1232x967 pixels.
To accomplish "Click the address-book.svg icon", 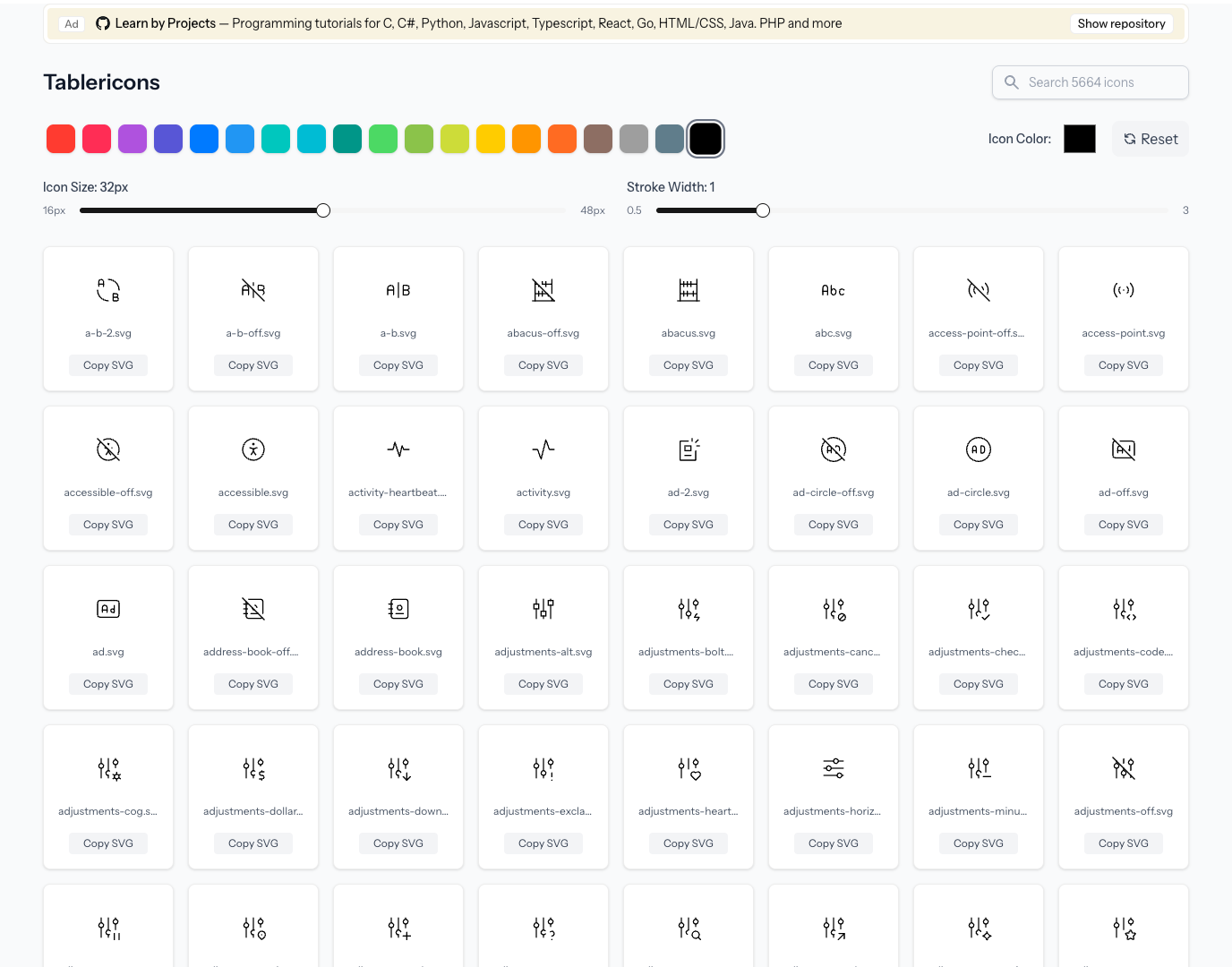I will 398,608.
